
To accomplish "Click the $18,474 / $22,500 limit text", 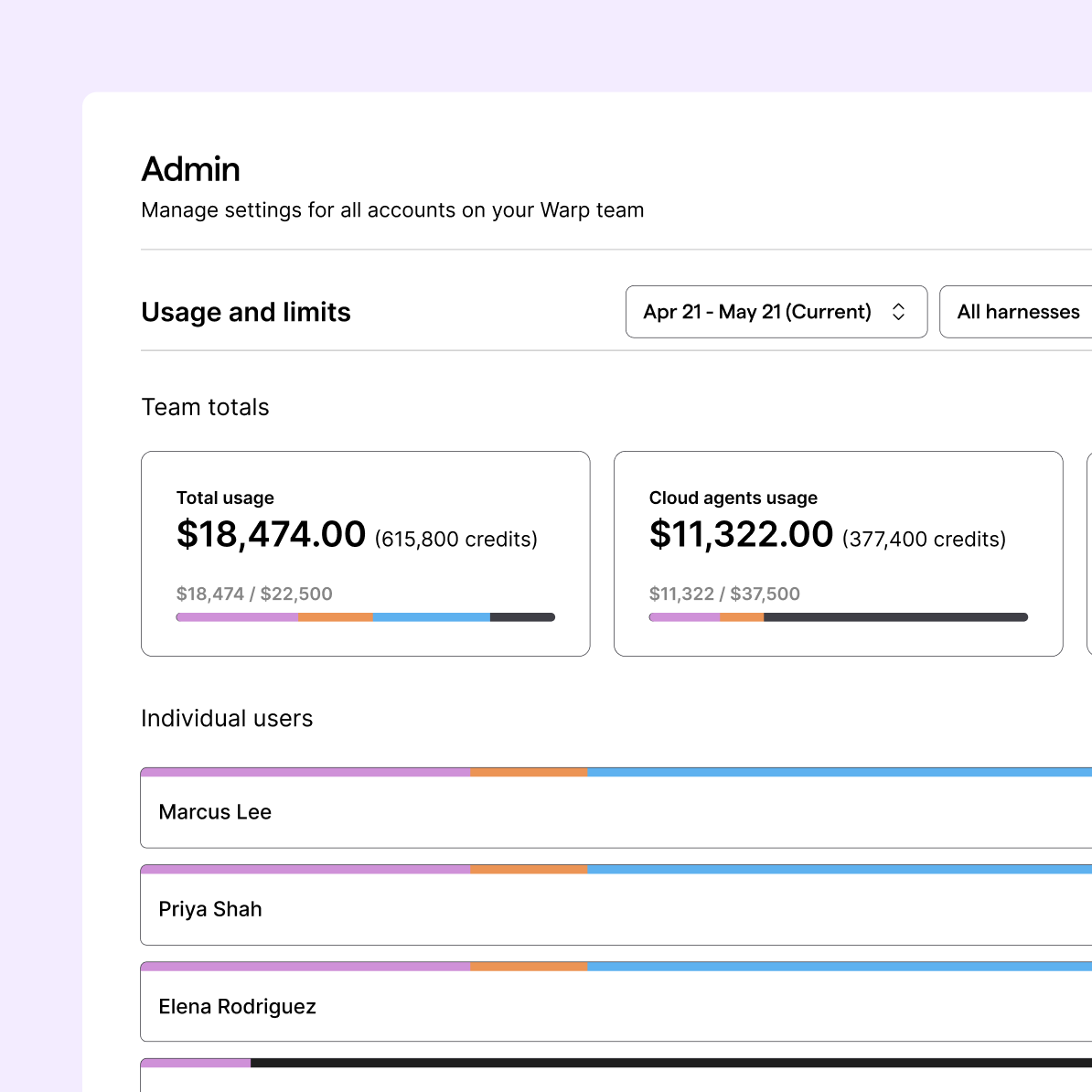I will click(254, 594).
